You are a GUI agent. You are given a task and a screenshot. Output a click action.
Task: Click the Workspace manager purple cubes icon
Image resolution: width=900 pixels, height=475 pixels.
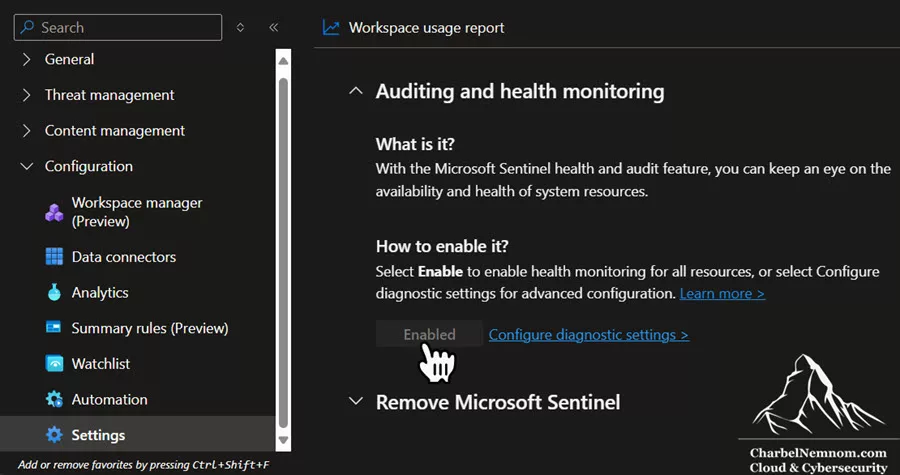click(55, 212)
